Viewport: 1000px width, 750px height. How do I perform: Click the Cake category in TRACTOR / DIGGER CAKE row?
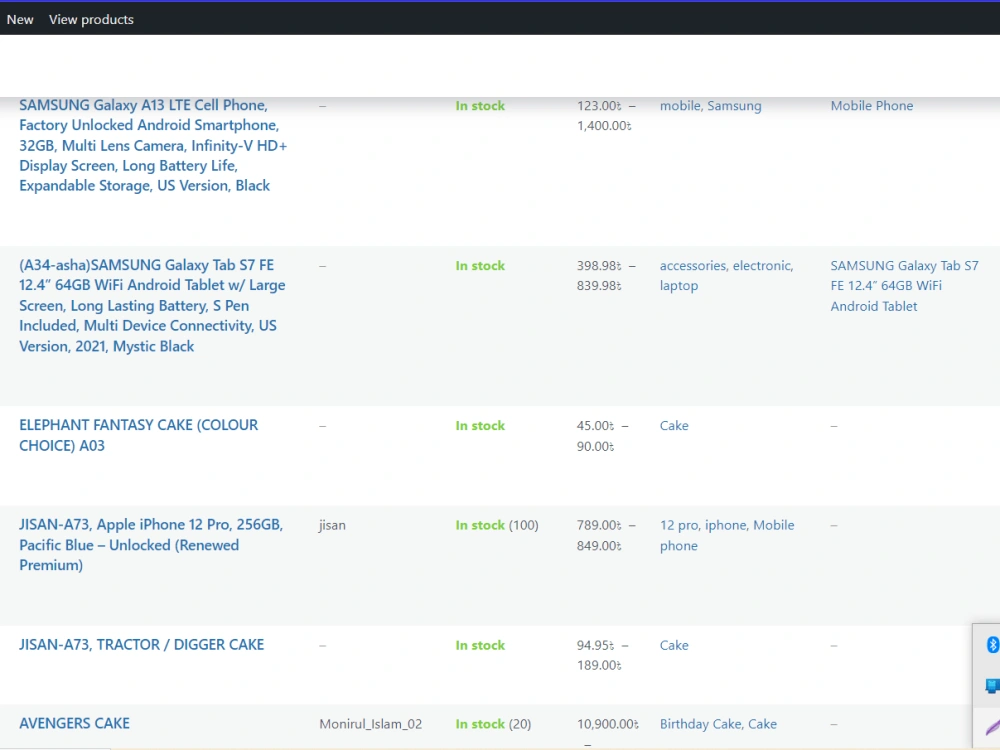coord(674,645)
